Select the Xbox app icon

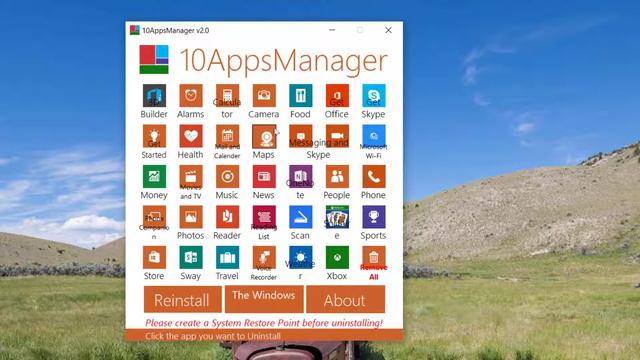pos(337,257)
